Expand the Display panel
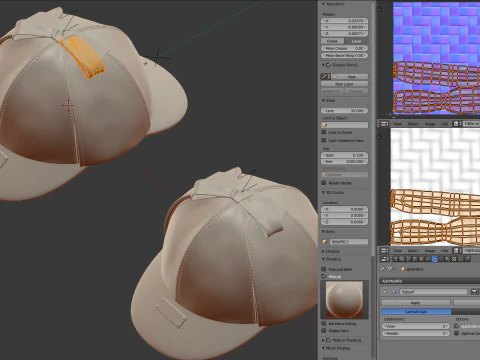This screenshot has height=360, width=480. pos(323,251)
